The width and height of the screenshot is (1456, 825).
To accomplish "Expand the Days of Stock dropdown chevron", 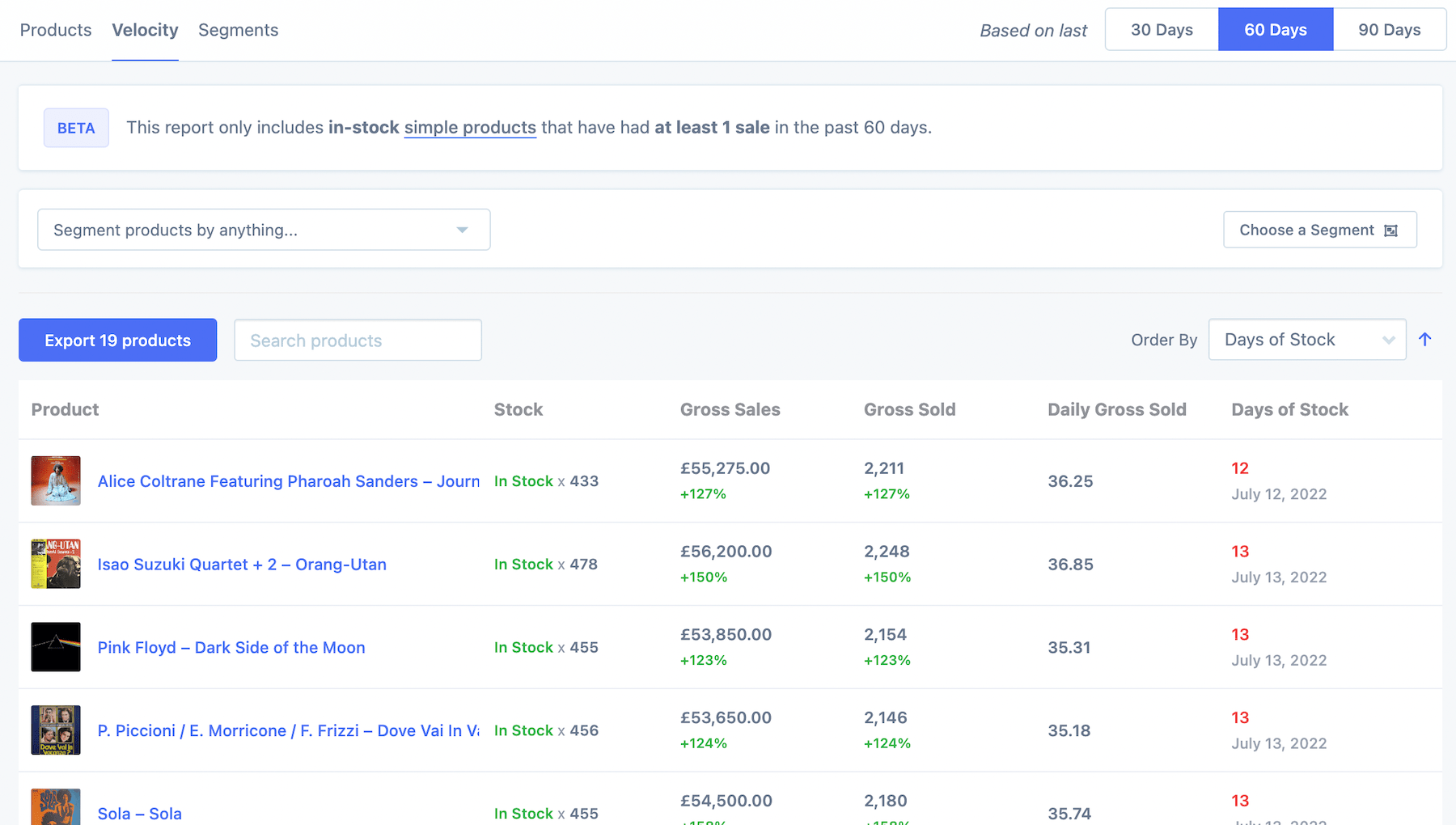I will (x=1389, y=340).
